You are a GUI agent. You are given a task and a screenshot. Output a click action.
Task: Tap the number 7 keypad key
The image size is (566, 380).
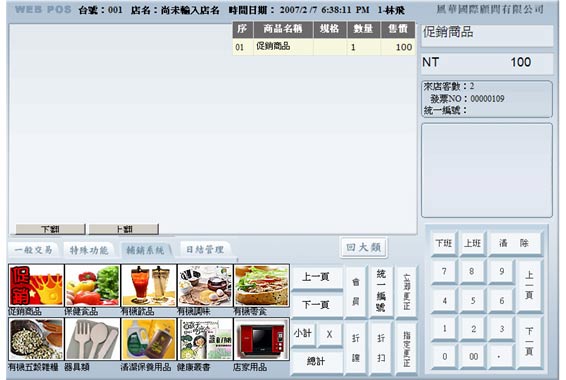click(444, 271)
